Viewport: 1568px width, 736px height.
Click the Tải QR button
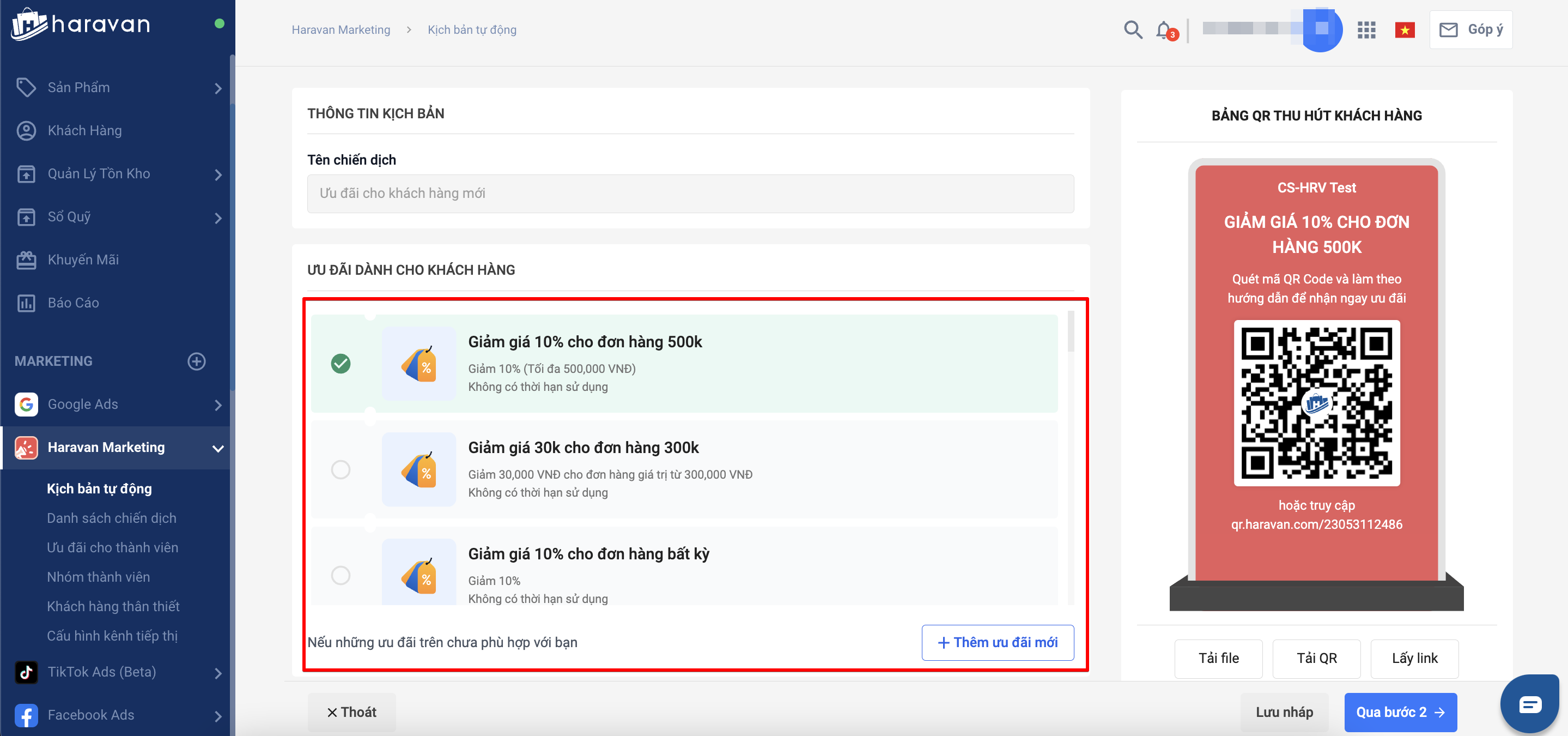tap(1317, 658)
